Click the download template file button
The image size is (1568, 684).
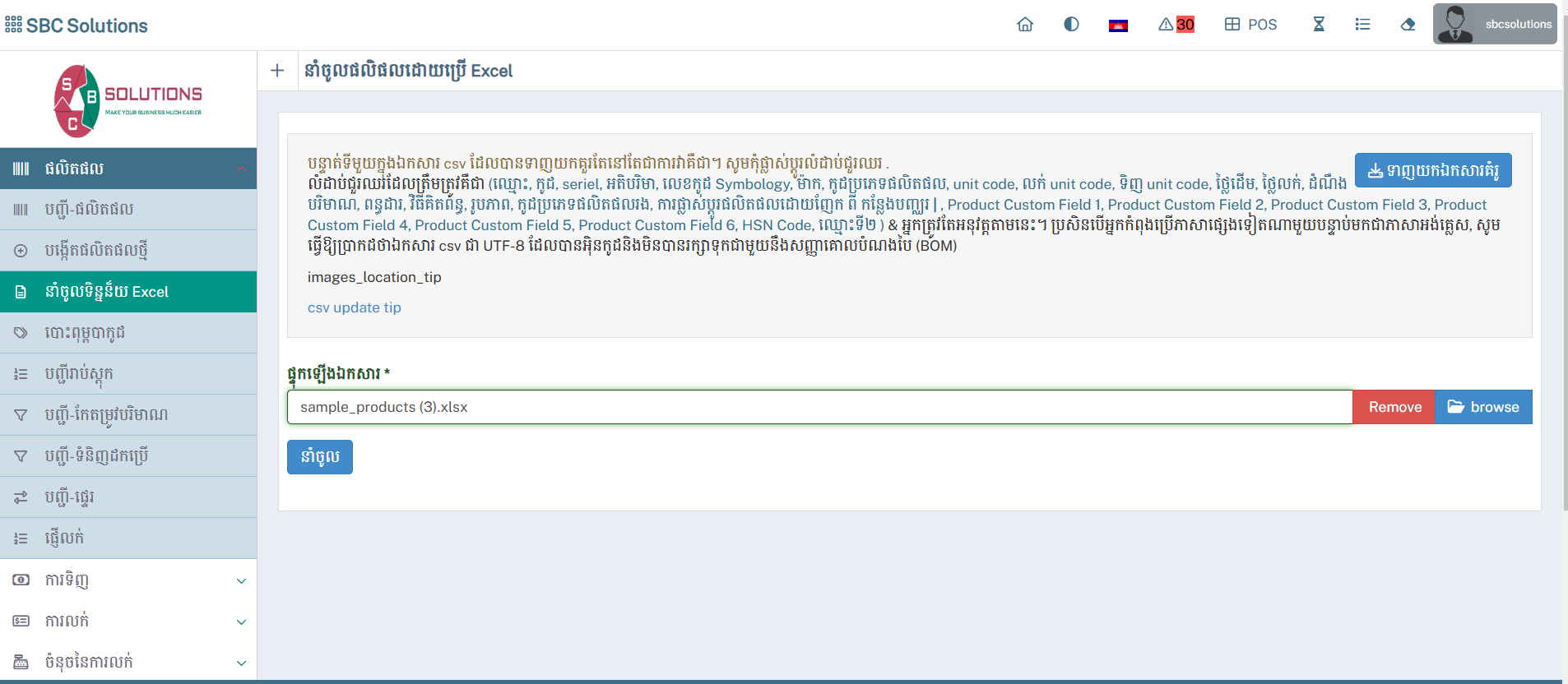click(1432, 170)
